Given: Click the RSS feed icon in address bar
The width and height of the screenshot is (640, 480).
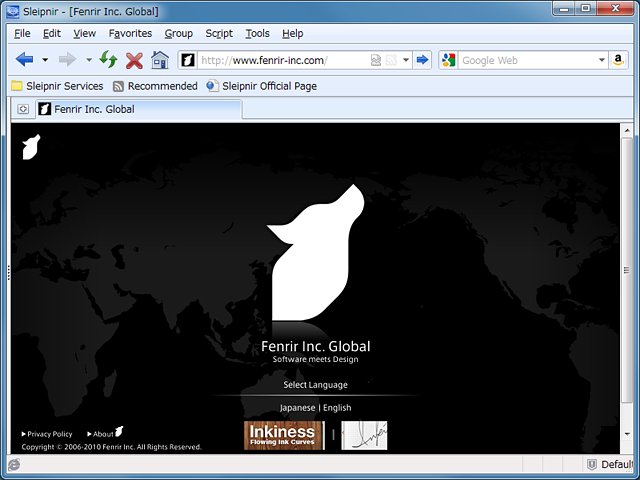Looking at the screenshot, I should point(391,60).
